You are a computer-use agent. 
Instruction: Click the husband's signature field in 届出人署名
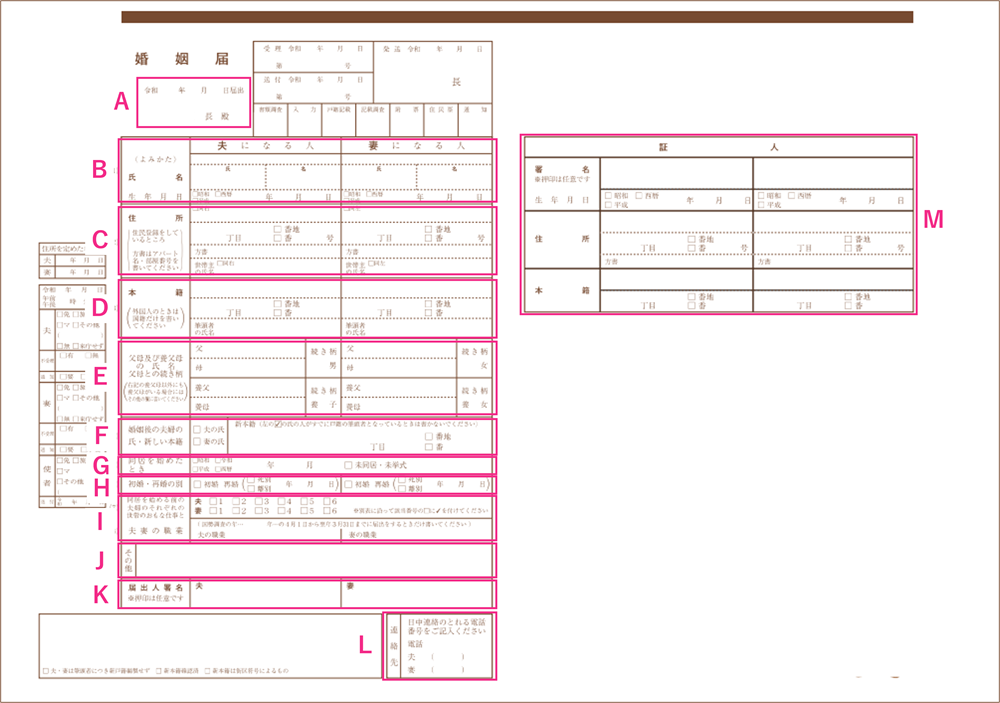click(265, 594)
